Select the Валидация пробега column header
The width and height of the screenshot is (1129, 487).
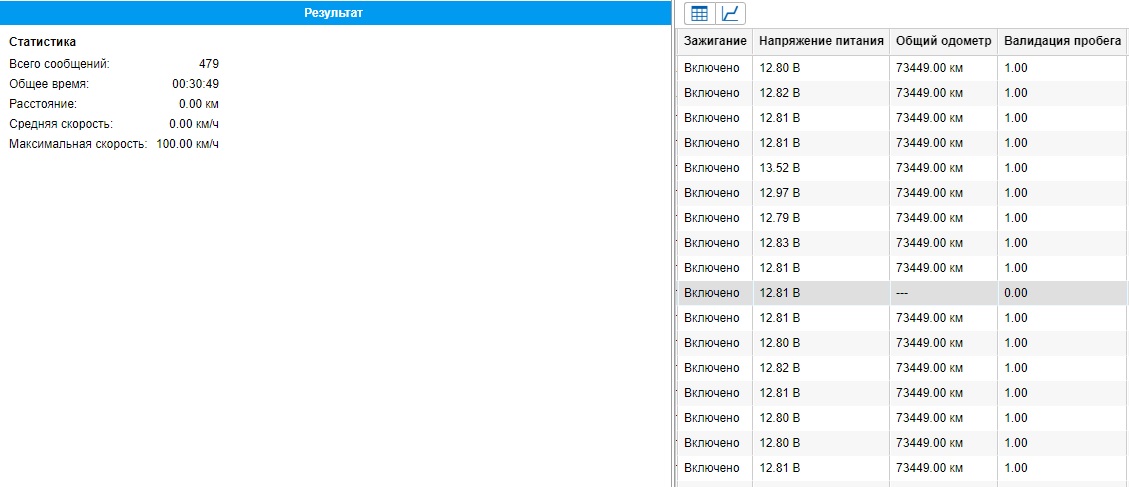(x=1062, y=41)
